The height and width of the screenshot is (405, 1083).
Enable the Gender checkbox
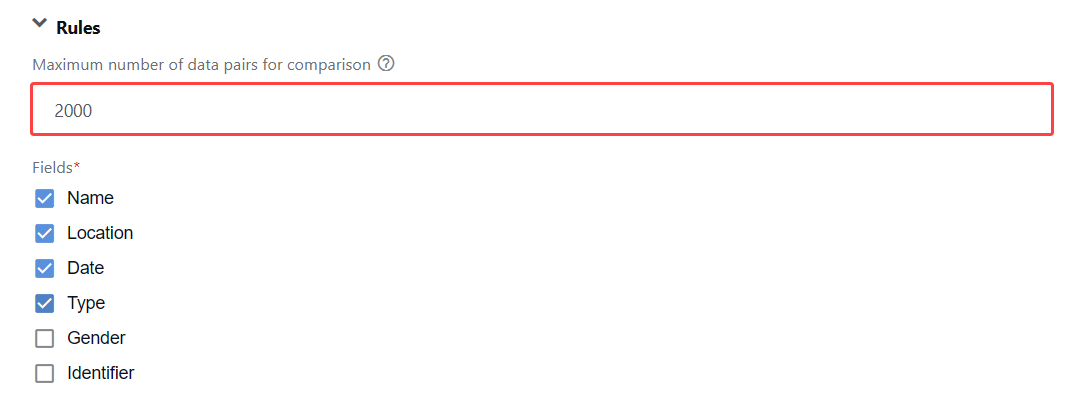click(44, 339)
